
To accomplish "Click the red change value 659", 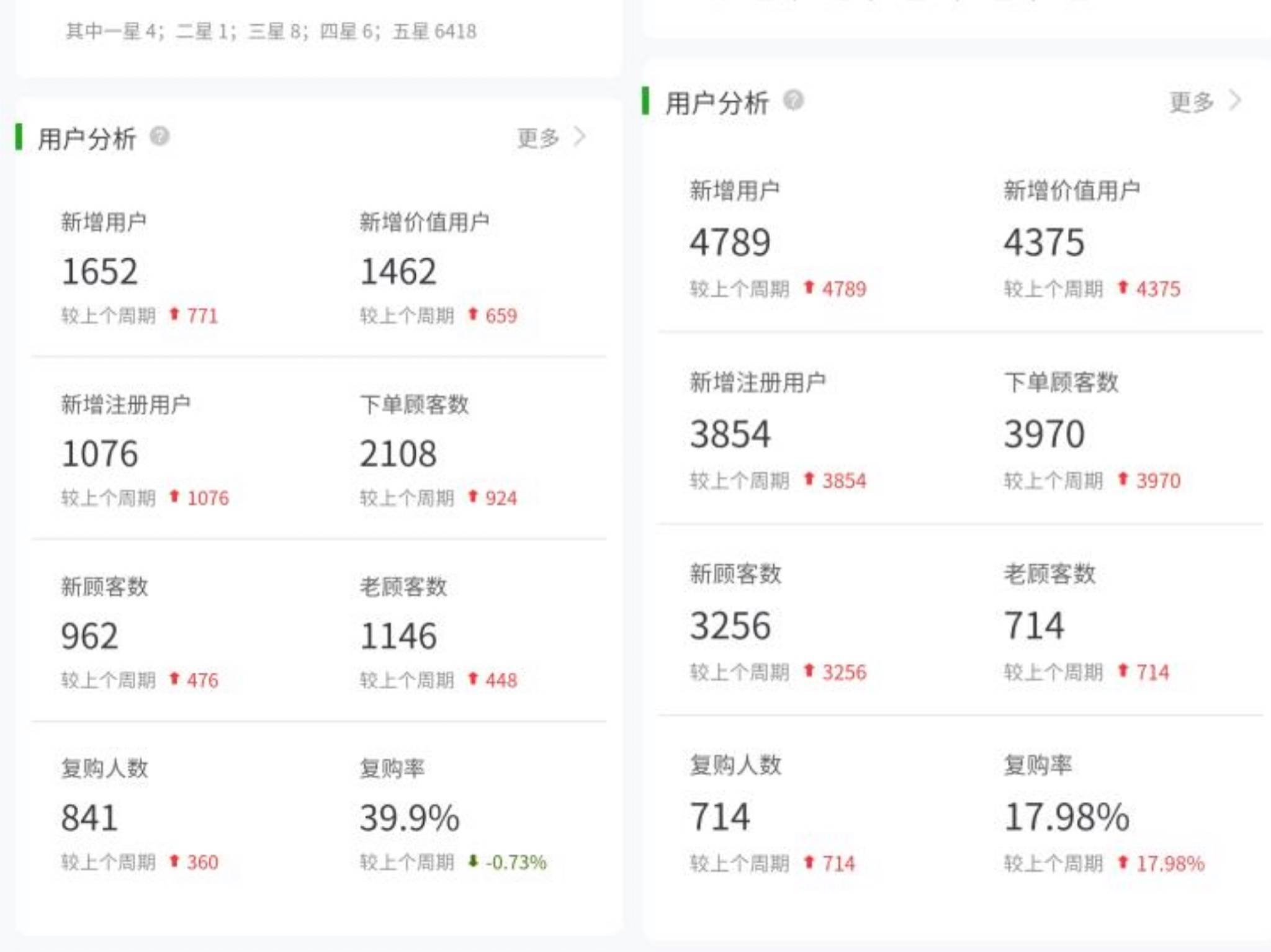I will pos(501,316).
